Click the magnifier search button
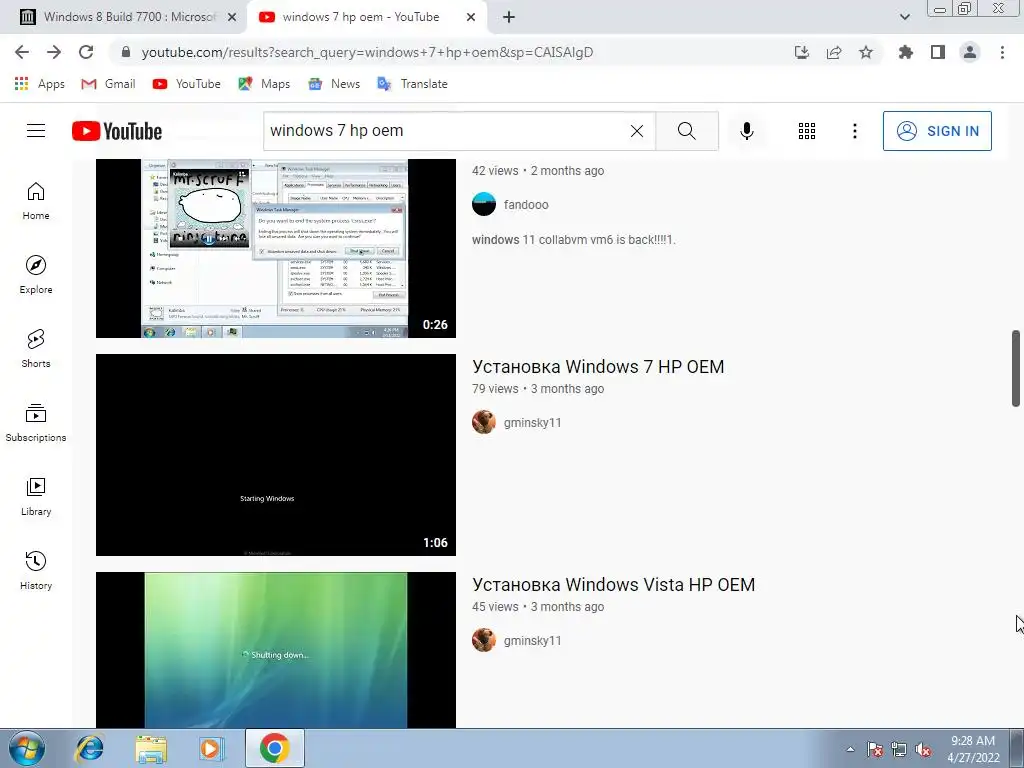The height and width of the screenshot is (768, 1024). pos(686,131)
